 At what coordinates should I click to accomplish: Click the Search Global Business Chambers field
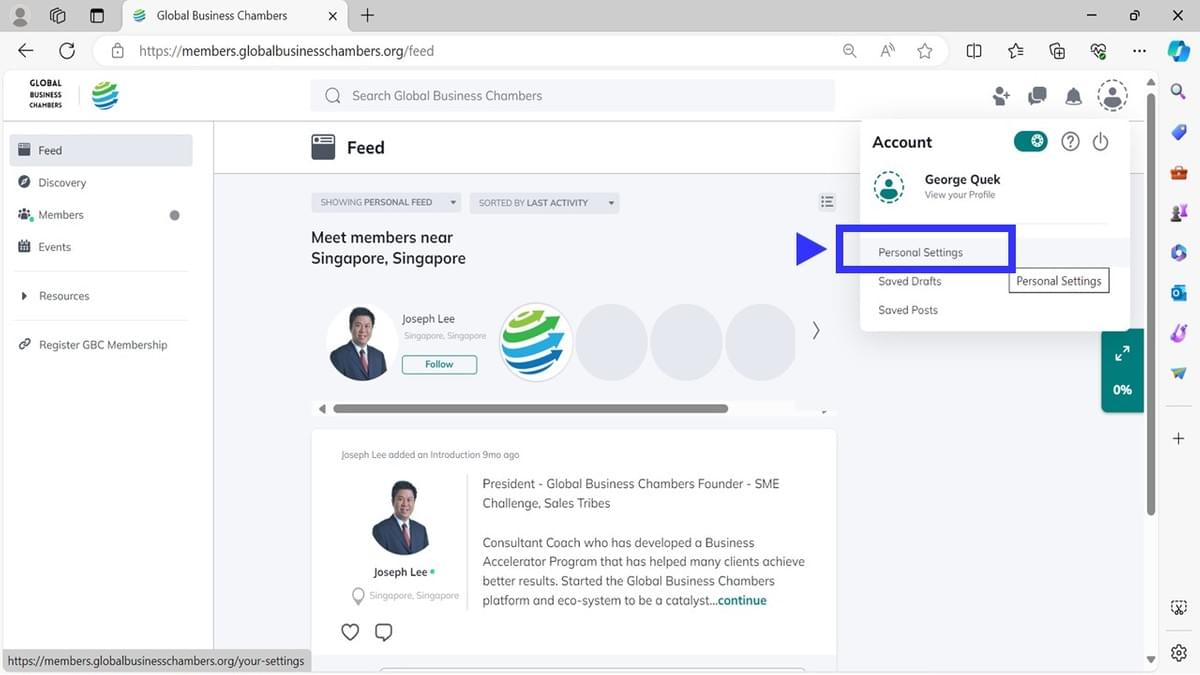[x=572, y=96]
